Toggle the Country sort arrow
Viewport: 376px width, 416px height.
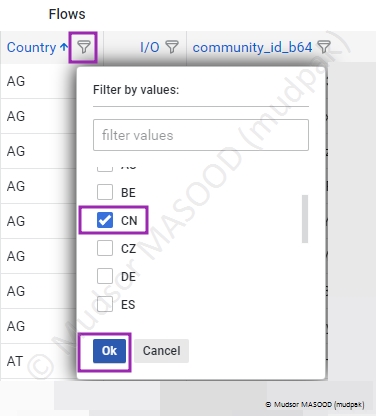64,47
